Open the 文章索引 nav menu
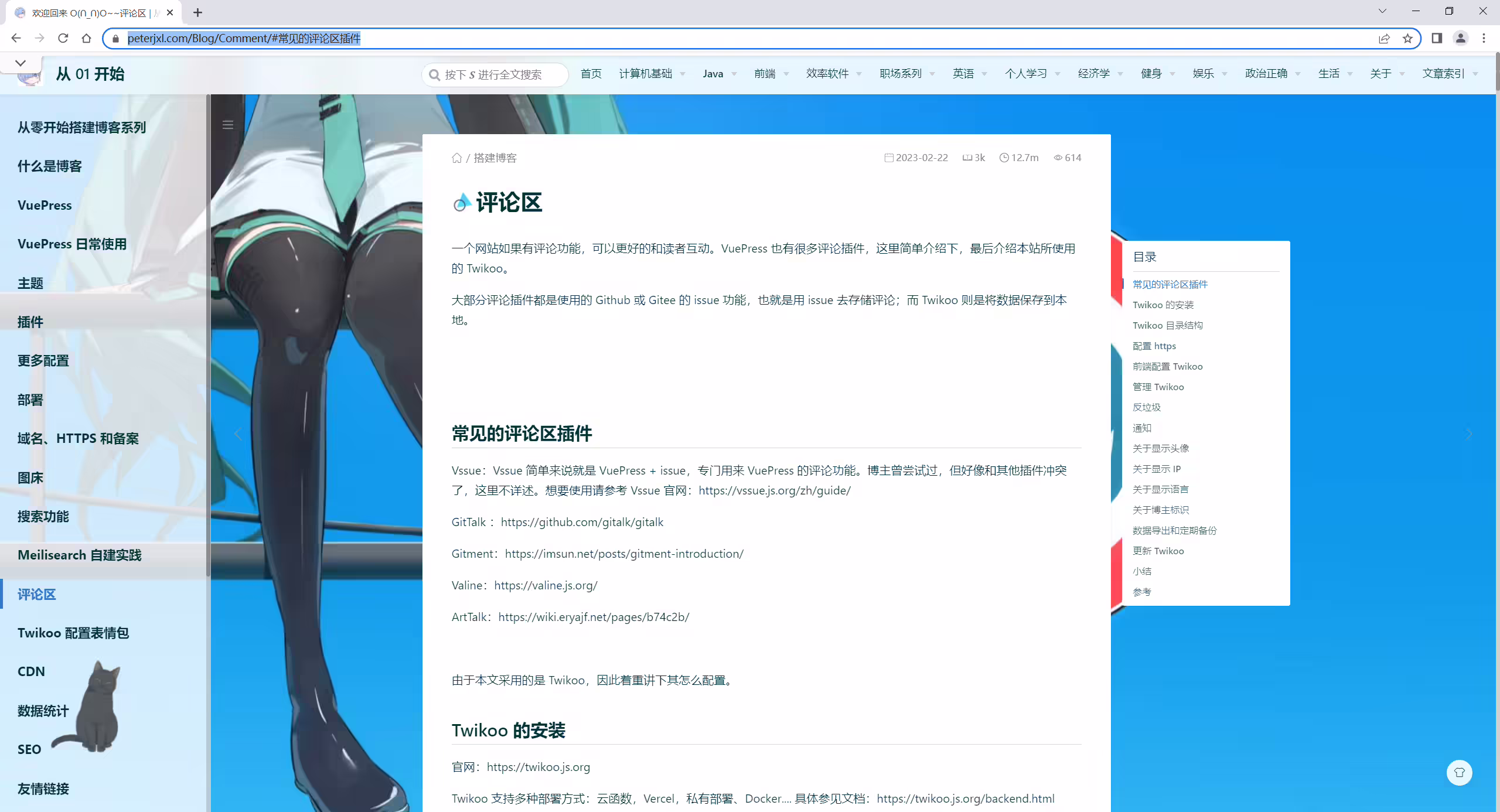Viewport: 1500px width, 812px height. click(1450, 74)
